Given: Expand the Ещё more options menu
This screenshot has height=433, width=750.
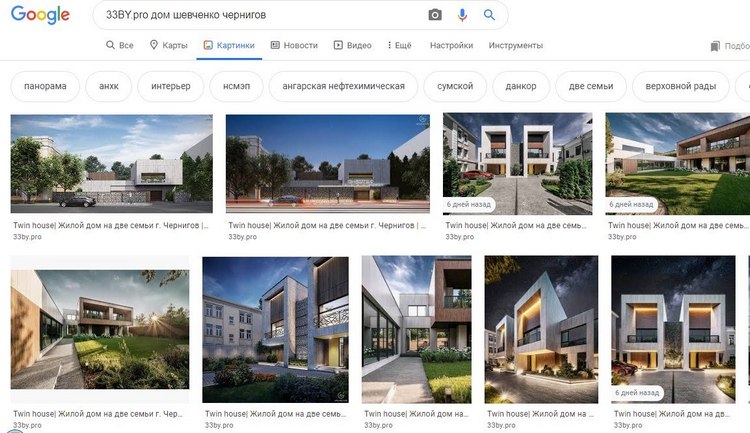Looking at the screenshot, I should 399,45.
